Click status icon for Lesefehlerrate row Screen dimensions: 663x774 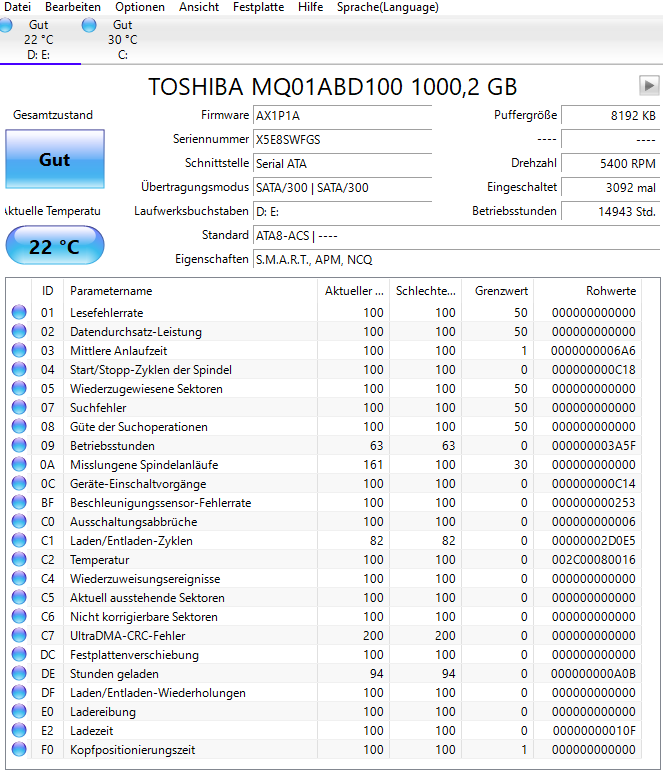(x=19, y=312)
